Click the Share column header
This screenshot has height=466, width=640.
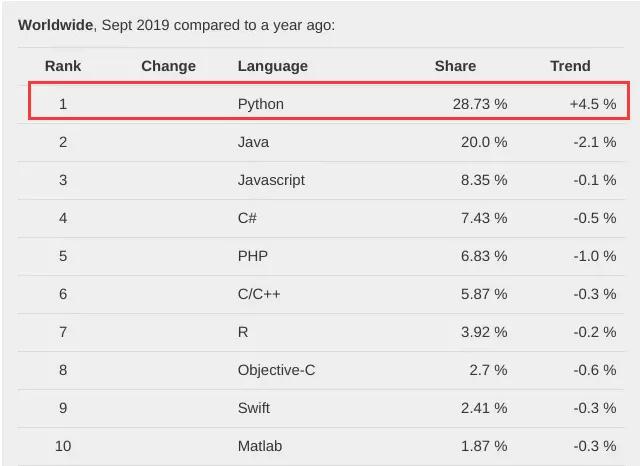455,66
